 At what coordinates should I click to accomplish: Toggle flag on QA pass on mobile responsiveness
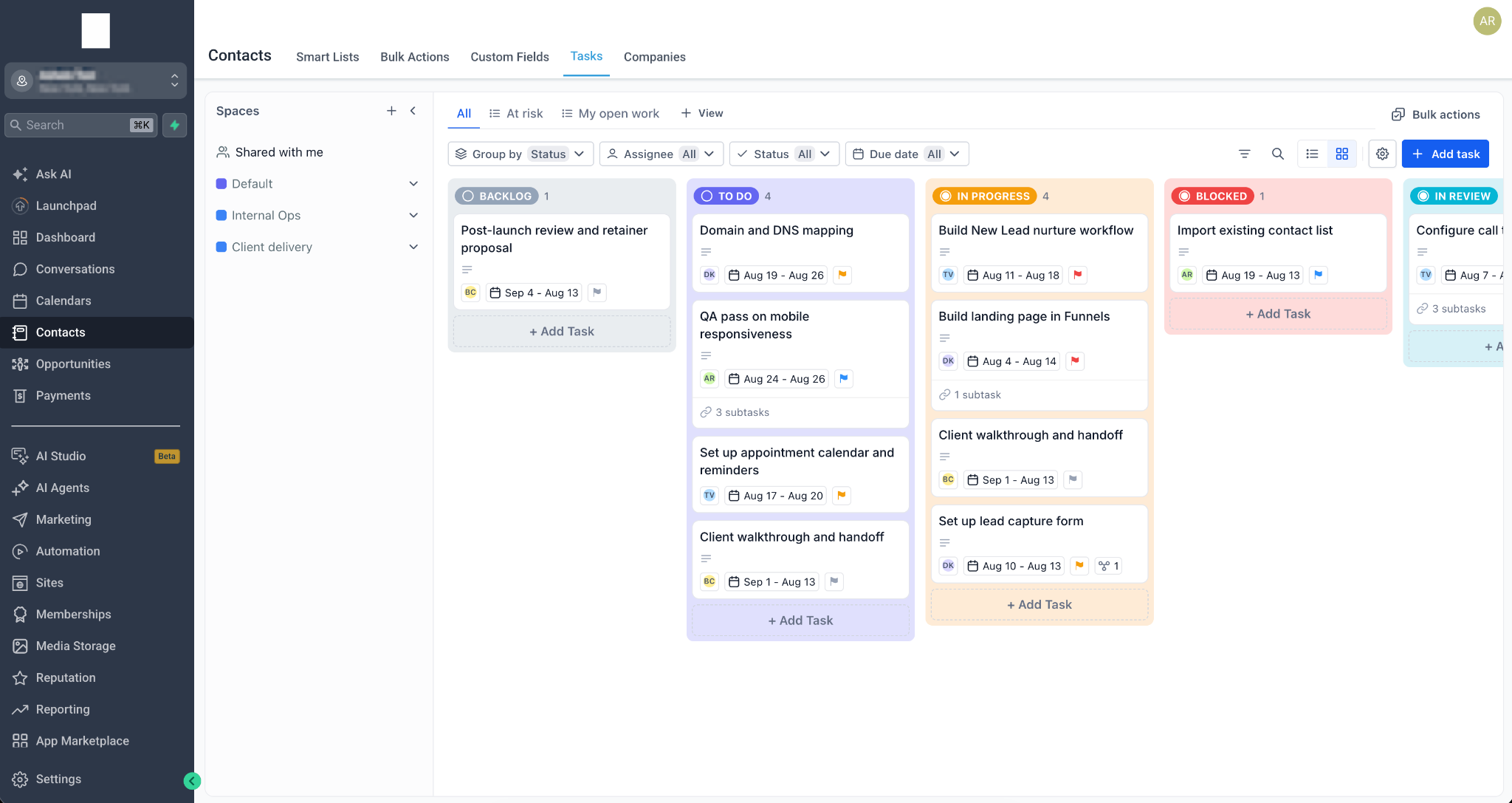(x=844, y=378)
